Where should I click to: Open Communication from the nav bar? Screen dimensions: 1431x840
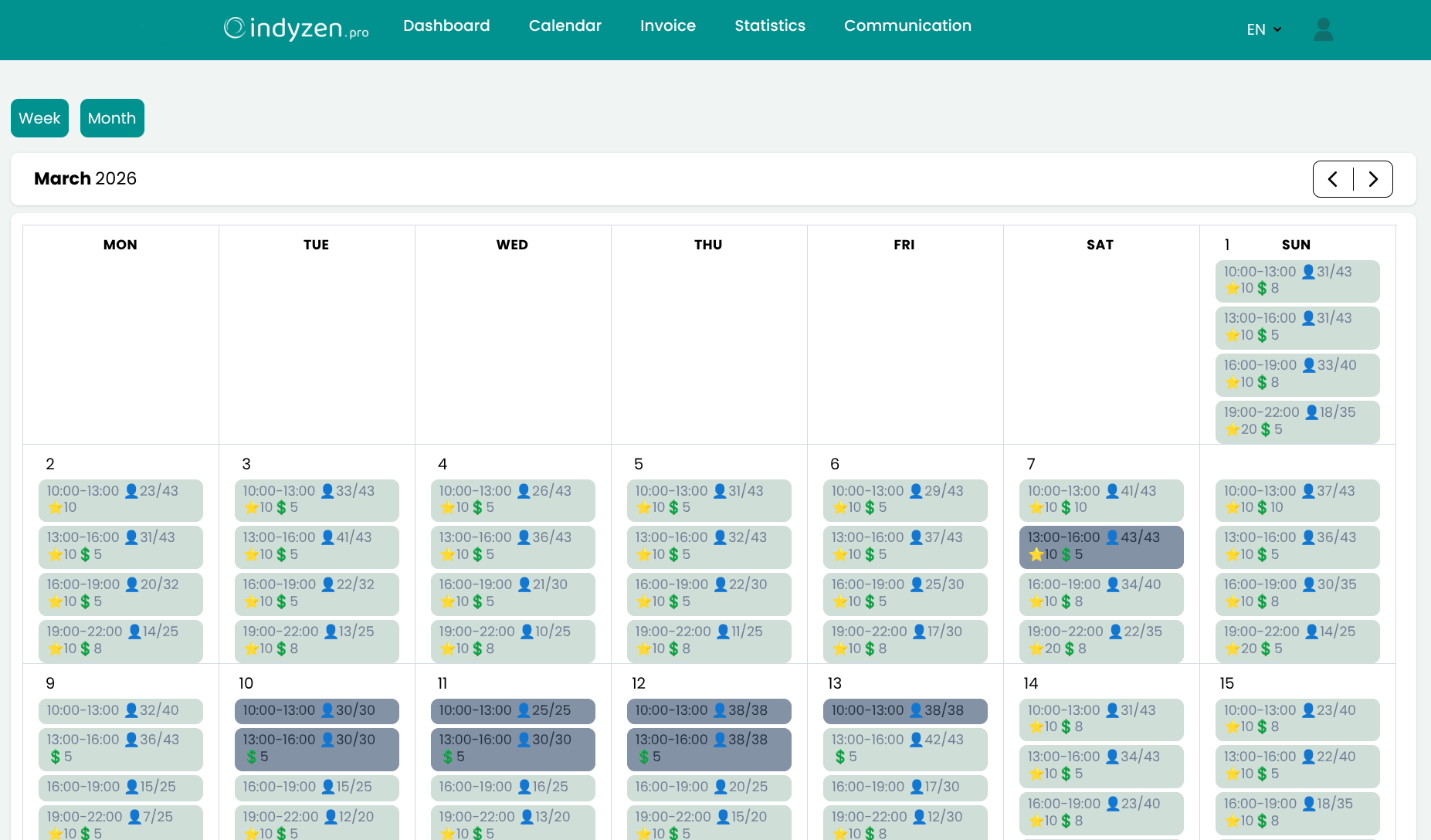(907, 25)
